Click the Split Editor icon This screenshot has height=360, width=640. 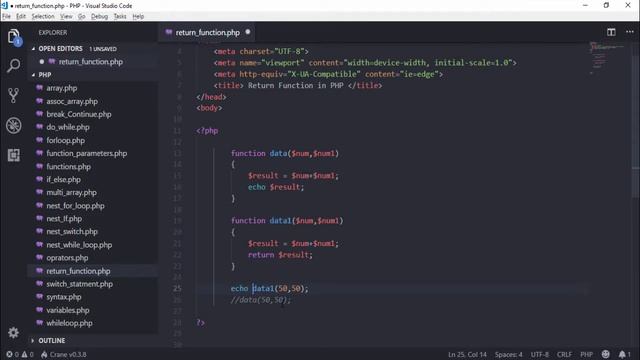611,32
